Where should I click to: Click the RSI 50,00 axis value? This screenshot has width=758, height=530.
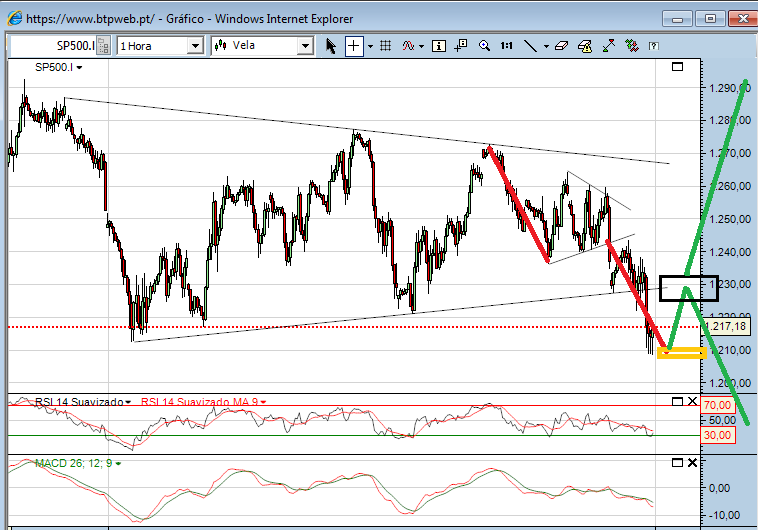(722, 420)
